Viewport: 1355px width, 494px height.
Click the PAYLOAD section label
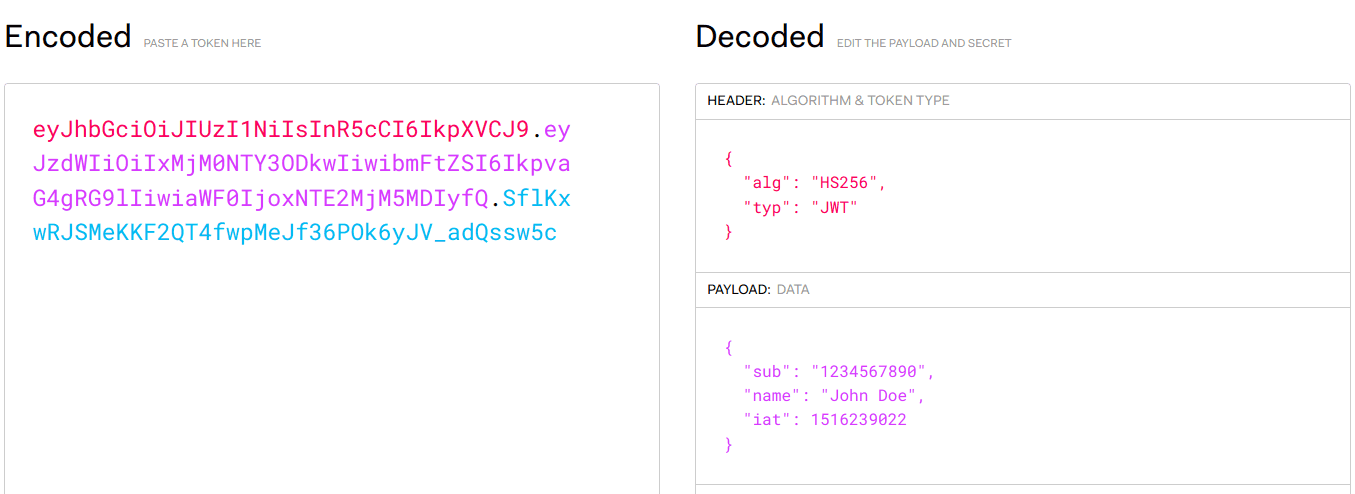739,289
